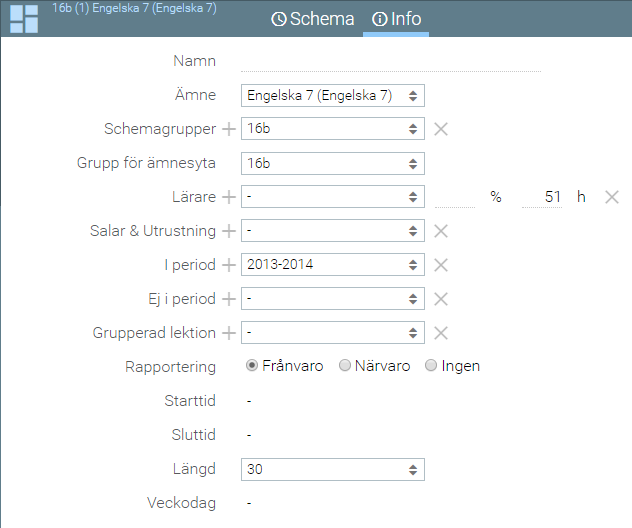
Task: Add another Lärare with plus icon
Action: point(228,197)
